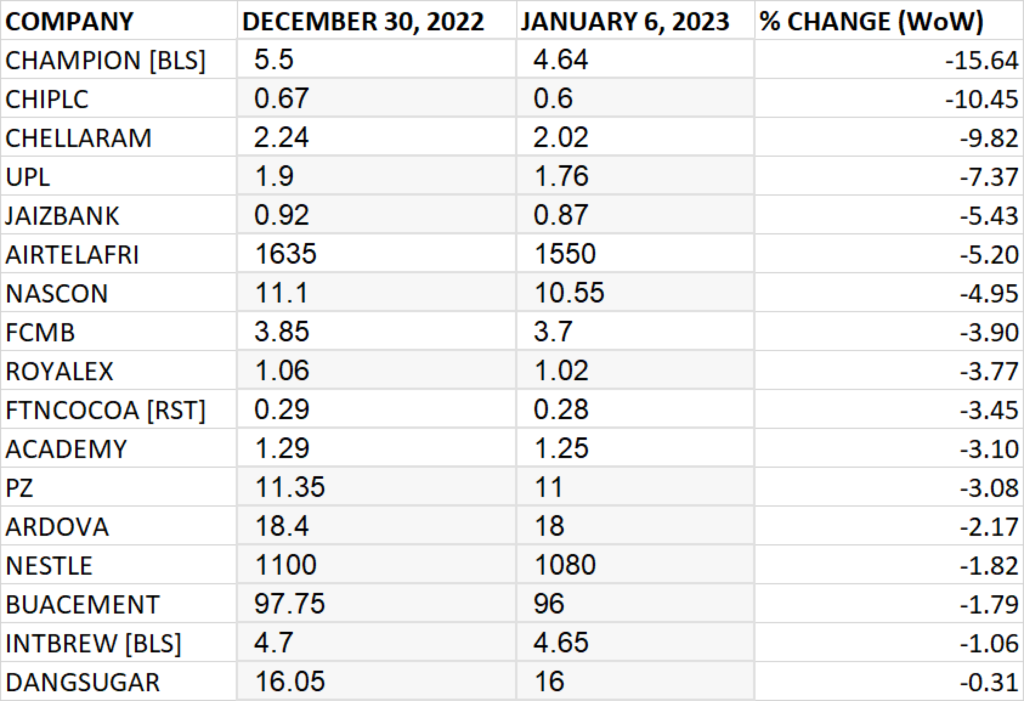Select the ROYALEX company cell
Viewport: 1024px width, 701px height.
pyautogui.click(x=118, y=370)
